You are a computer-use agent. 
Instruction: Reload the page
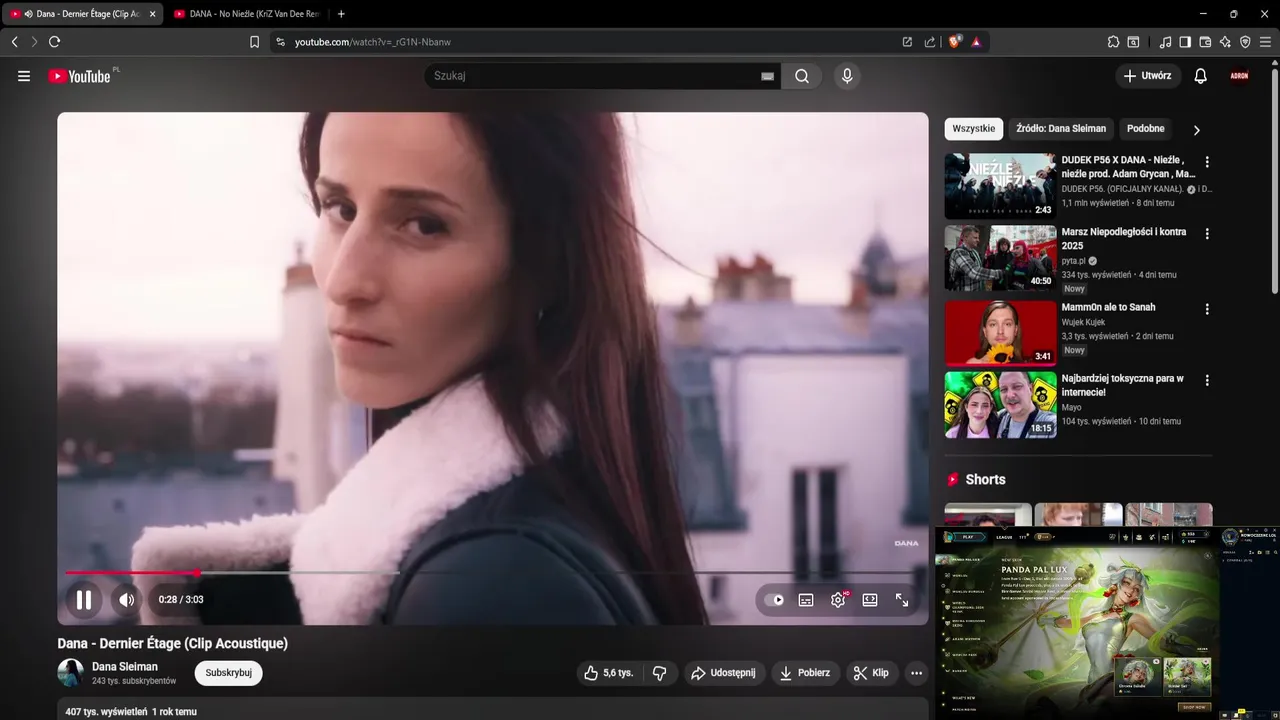click(54, 42)
